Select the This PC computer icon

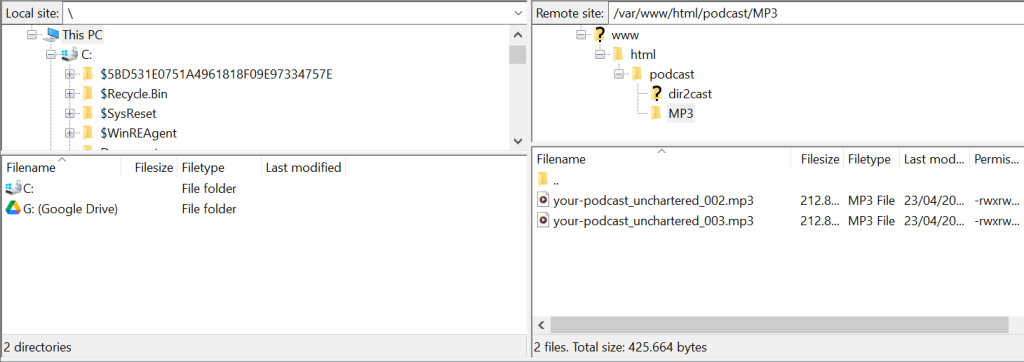51,35
